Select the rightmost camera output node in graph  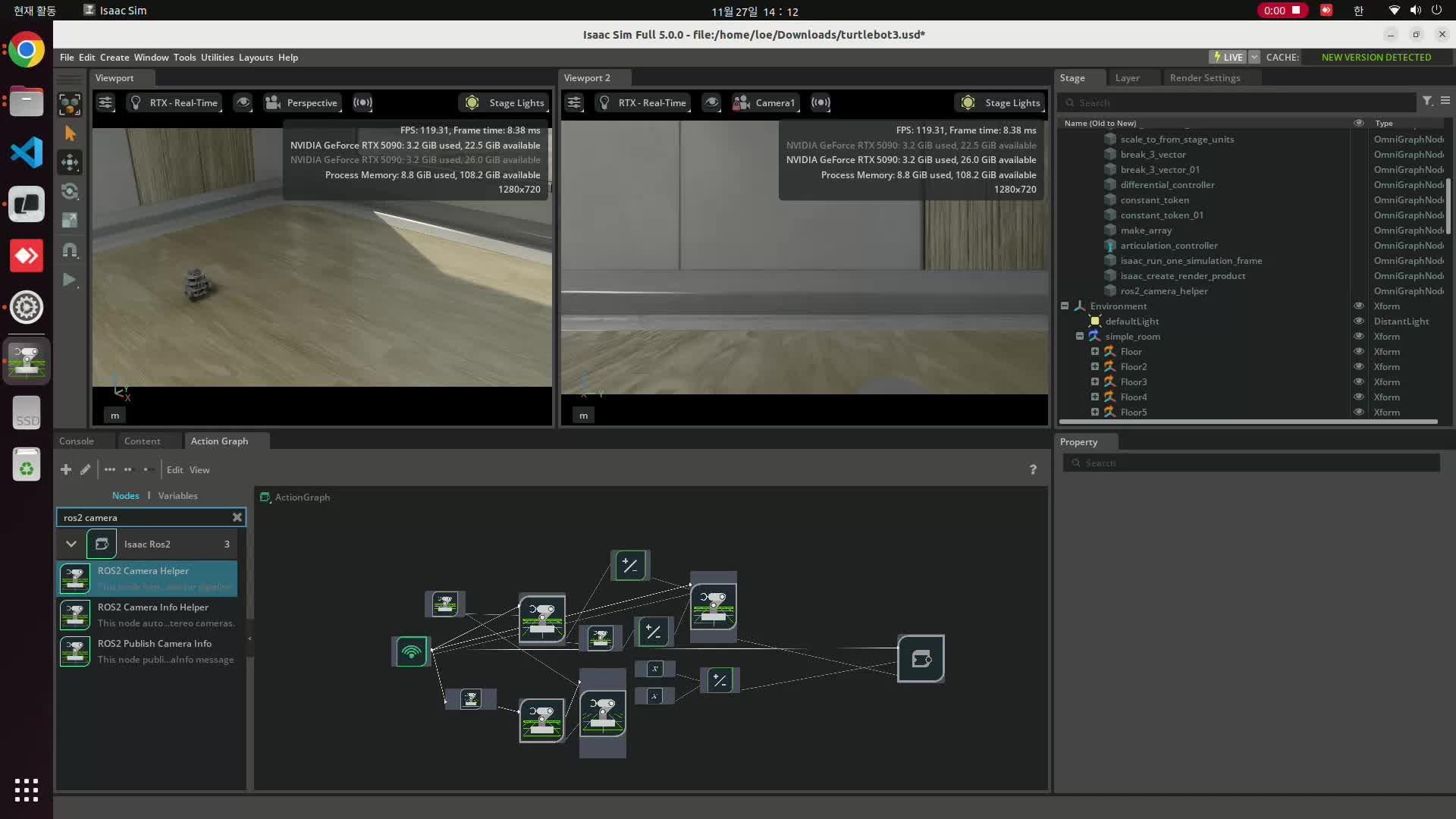pos(921,659)
